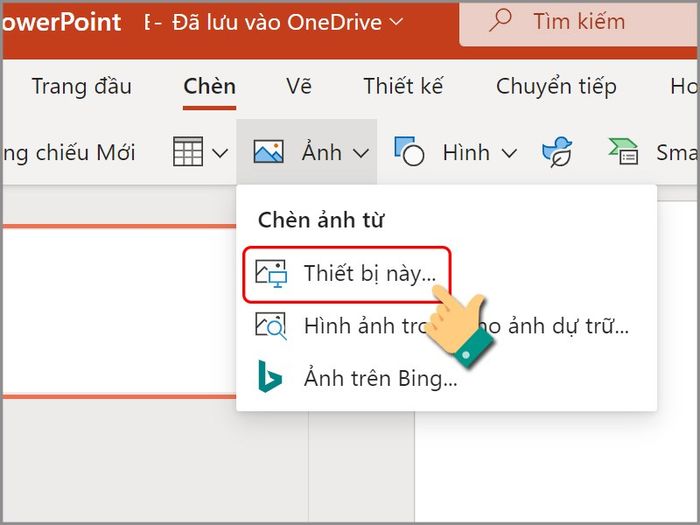The height and width of the screenshot is (525, 700).
Task: Click the this-device picture icon
Action: [x=271, y=274]
